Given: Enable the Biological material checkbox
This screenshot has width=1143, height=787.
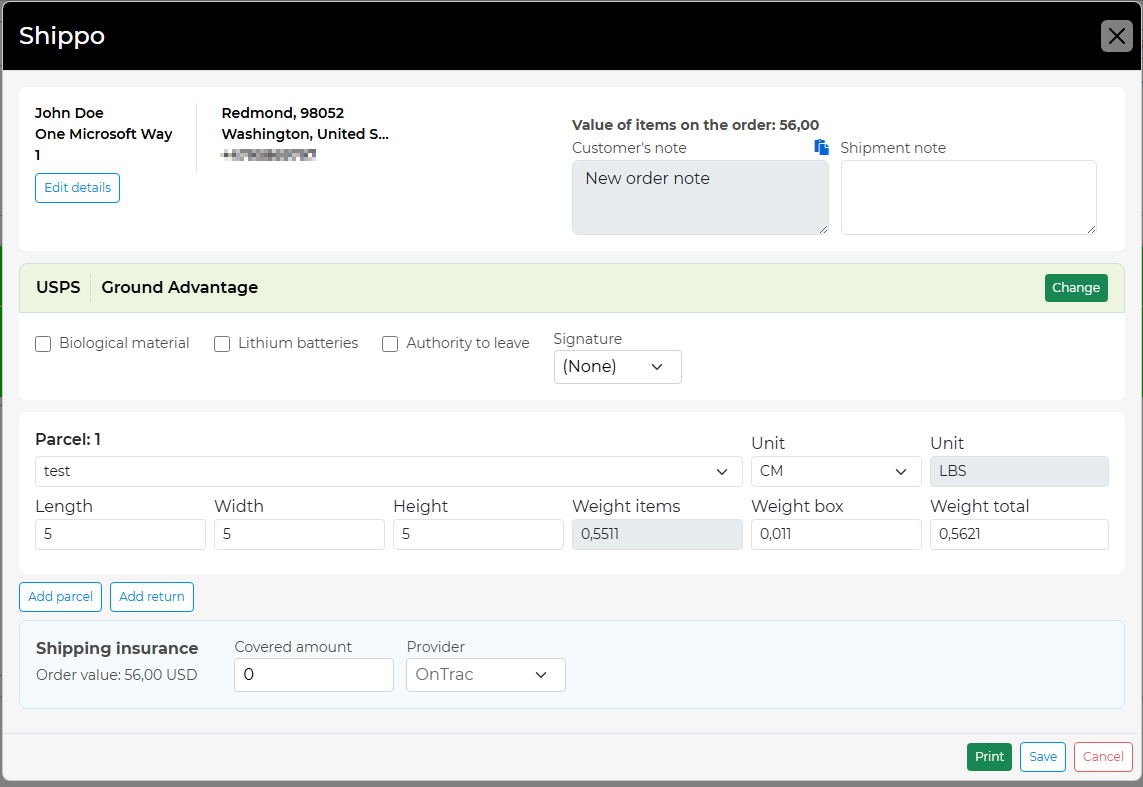Looking at the screenshot, I should click(x=43, y=344).
